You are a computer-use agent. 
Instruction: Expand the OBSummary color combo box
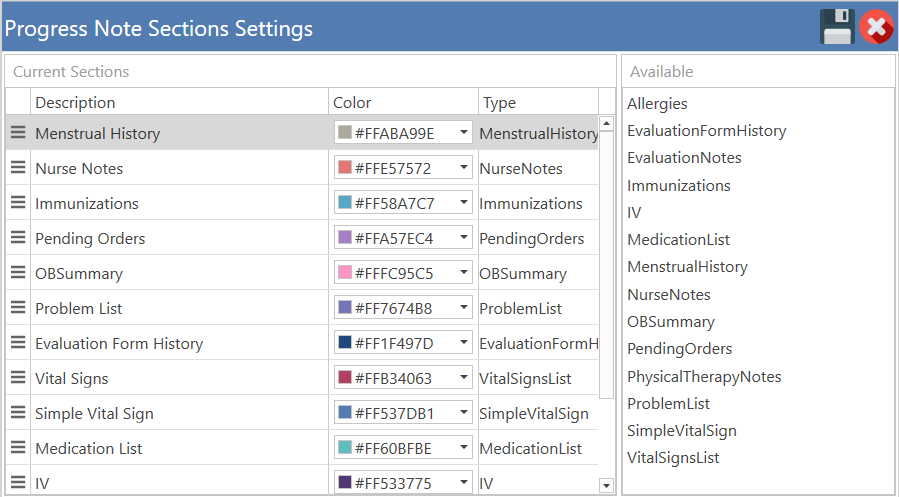tap(464, 273)
